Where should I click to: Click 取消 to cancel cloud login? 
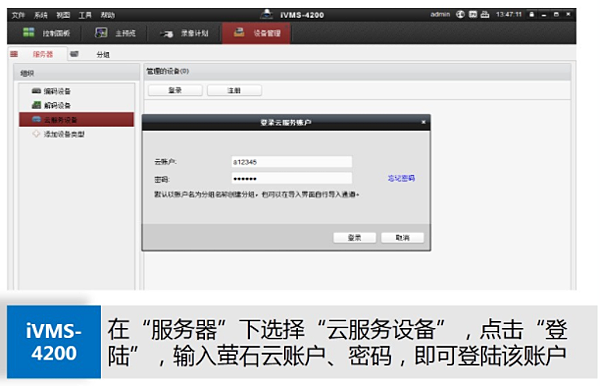(402, 238)
